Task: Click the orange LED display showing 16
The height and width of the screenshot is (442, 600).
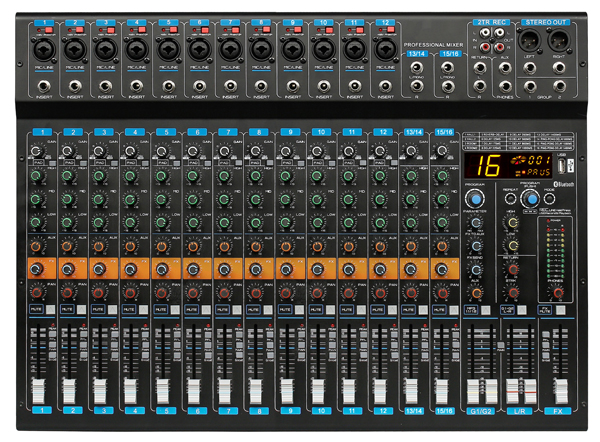Action: point(488,166)
